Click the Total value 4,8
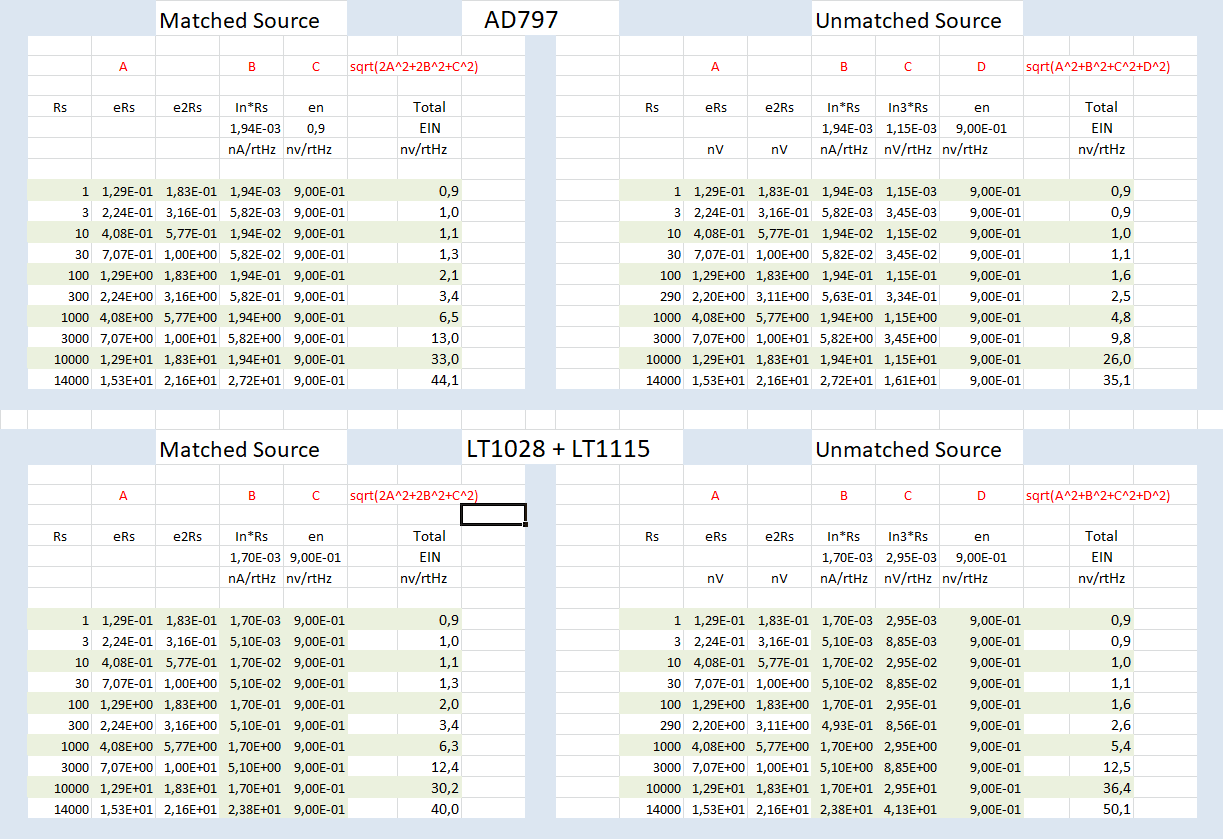Viewport: 1223px width, 839px height. [1120, 317]
